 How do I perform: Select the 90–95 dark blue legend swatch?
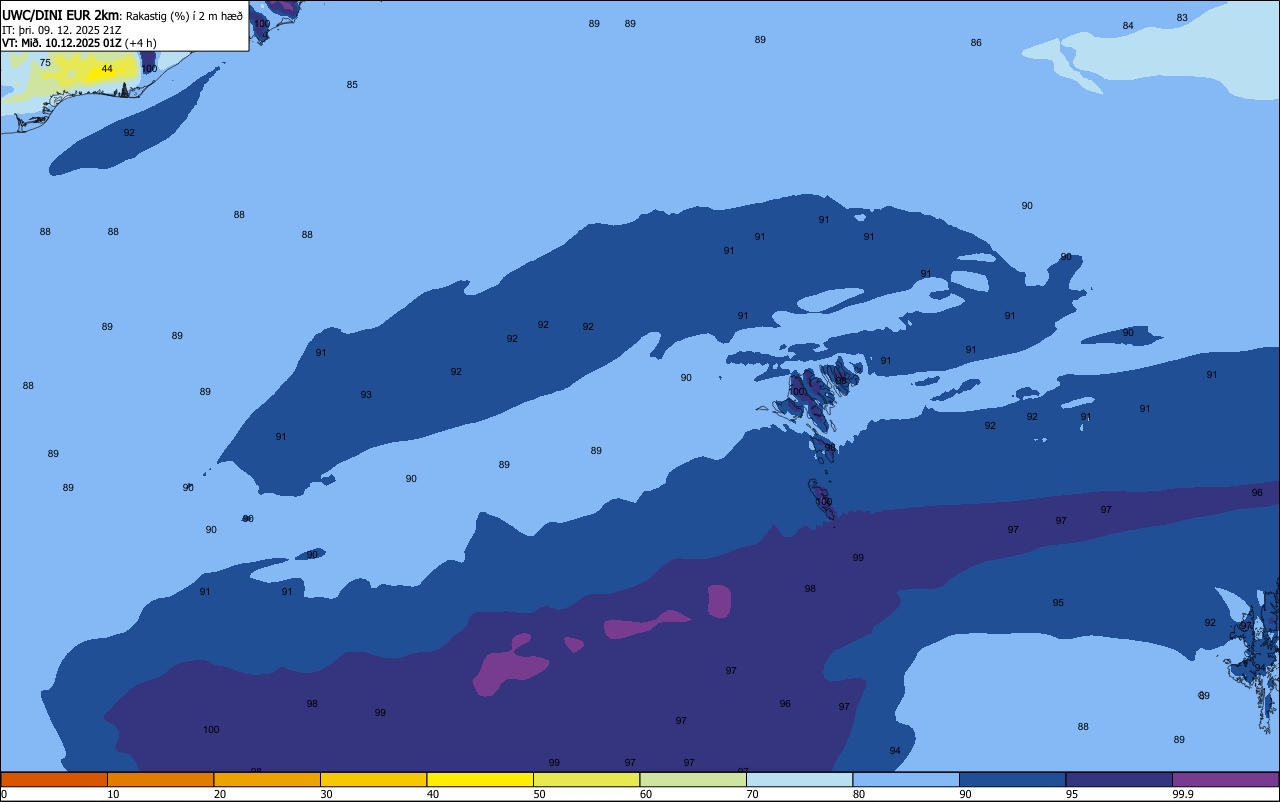point(1012,779)
